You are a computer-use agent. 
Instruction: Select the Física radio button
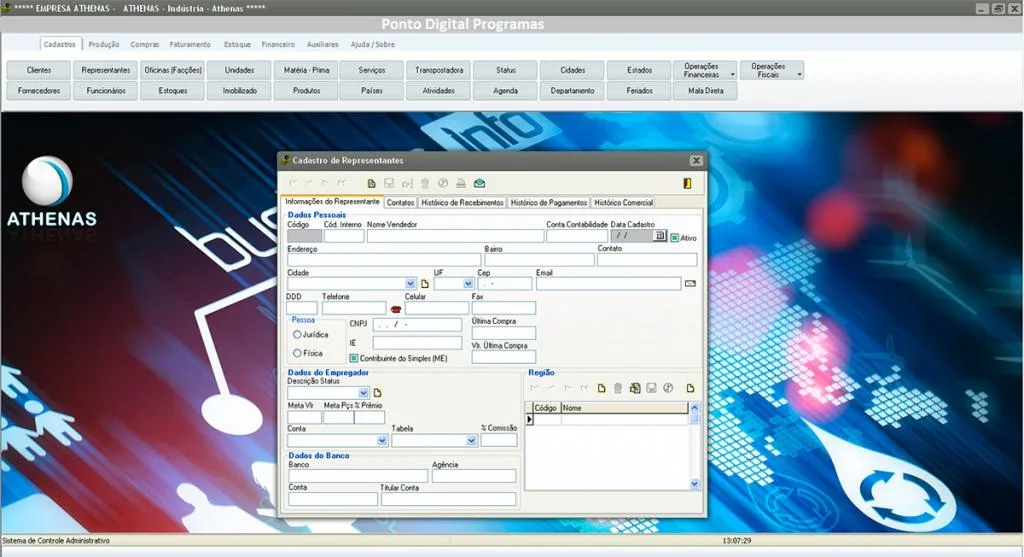click(x=297, y=353)
